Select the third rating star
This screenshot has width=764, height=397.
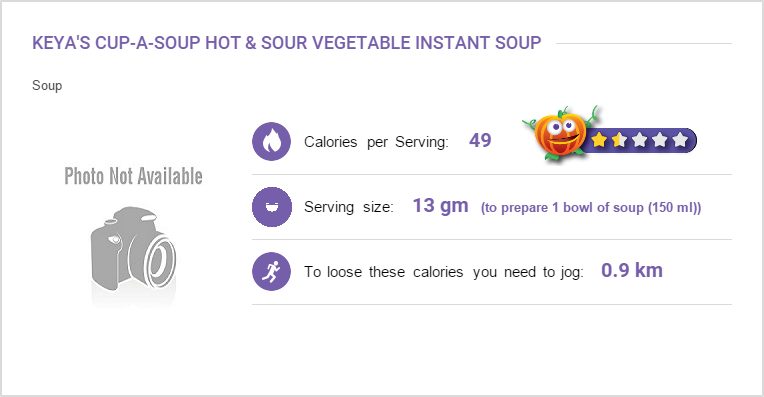click(639, 140)
